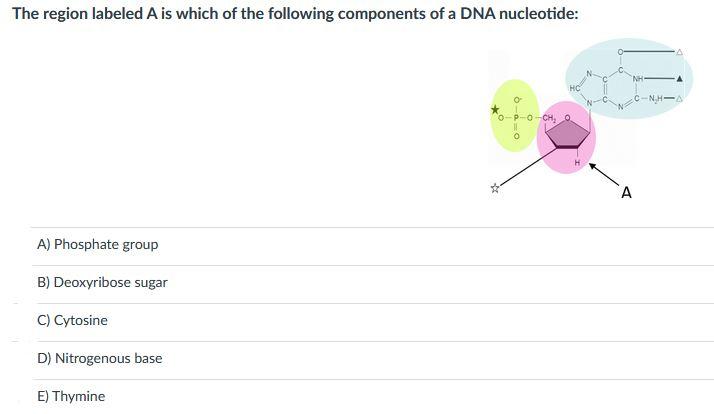This screenshot has height=414, width=714.
Task: Pick answer C) Cytosine
Action: point(72,320)
